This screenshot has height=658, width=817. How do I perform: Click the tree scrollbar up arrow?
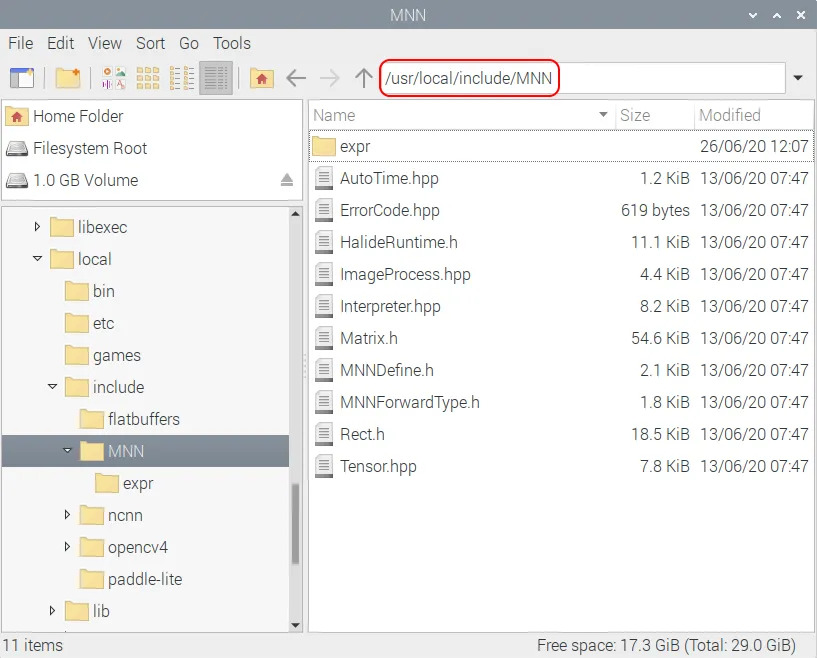(x=295, y=214)
